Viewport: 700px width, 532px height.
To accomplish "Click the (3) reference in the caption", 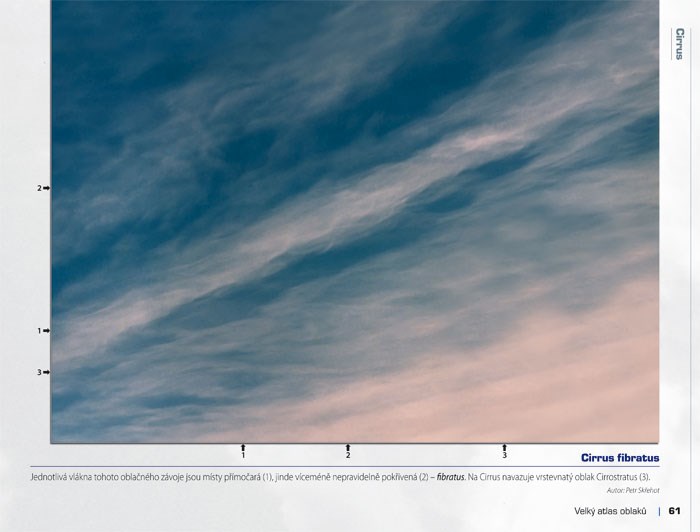I will 643,477.
